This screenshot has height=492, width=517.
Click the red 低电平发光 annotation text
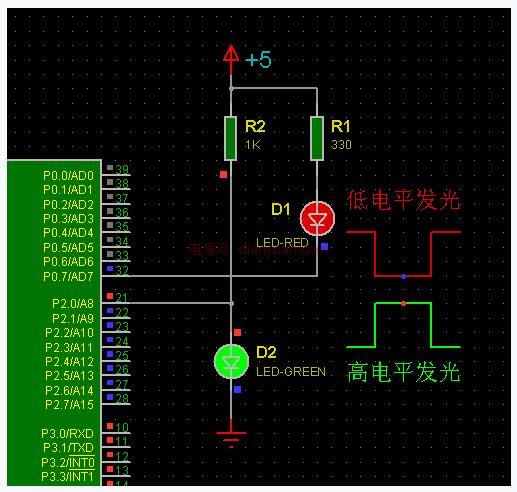coord(404,200)
